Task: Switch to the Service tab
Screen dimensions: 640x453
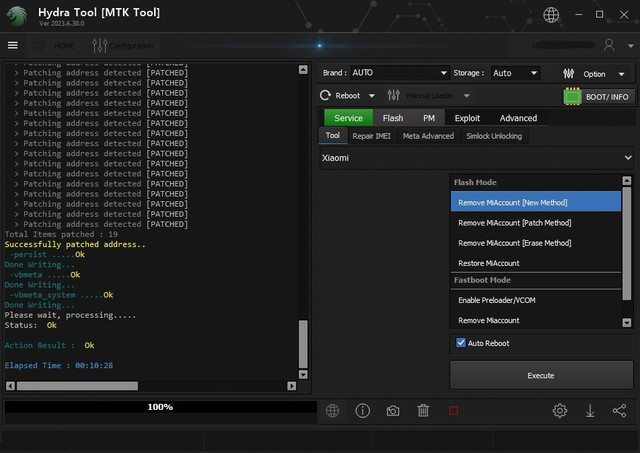Action: click(x=348, y=118)
